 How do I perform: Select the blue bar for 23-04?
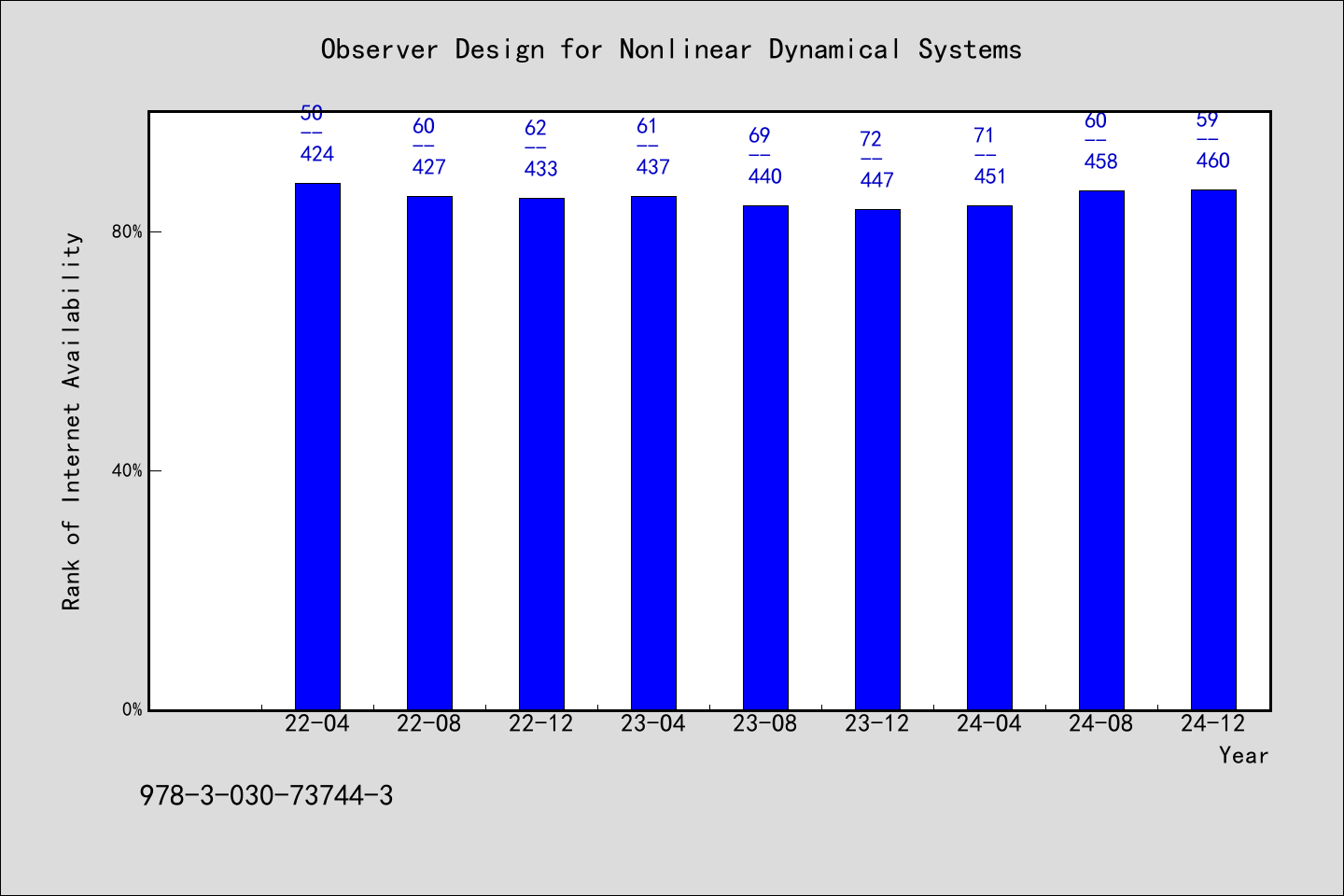pyautogui.click(x=653, y=453)
